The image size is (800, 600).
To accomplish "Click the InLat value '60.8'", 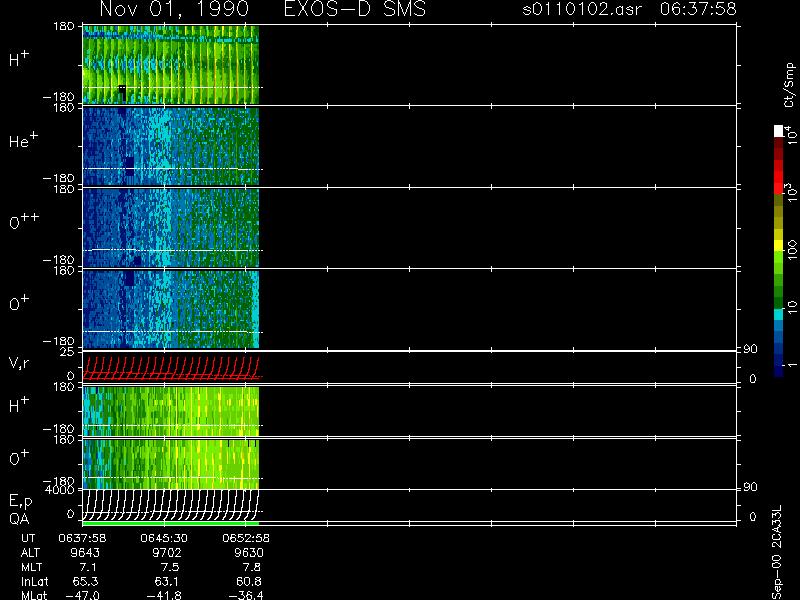I will coord(248,581).
